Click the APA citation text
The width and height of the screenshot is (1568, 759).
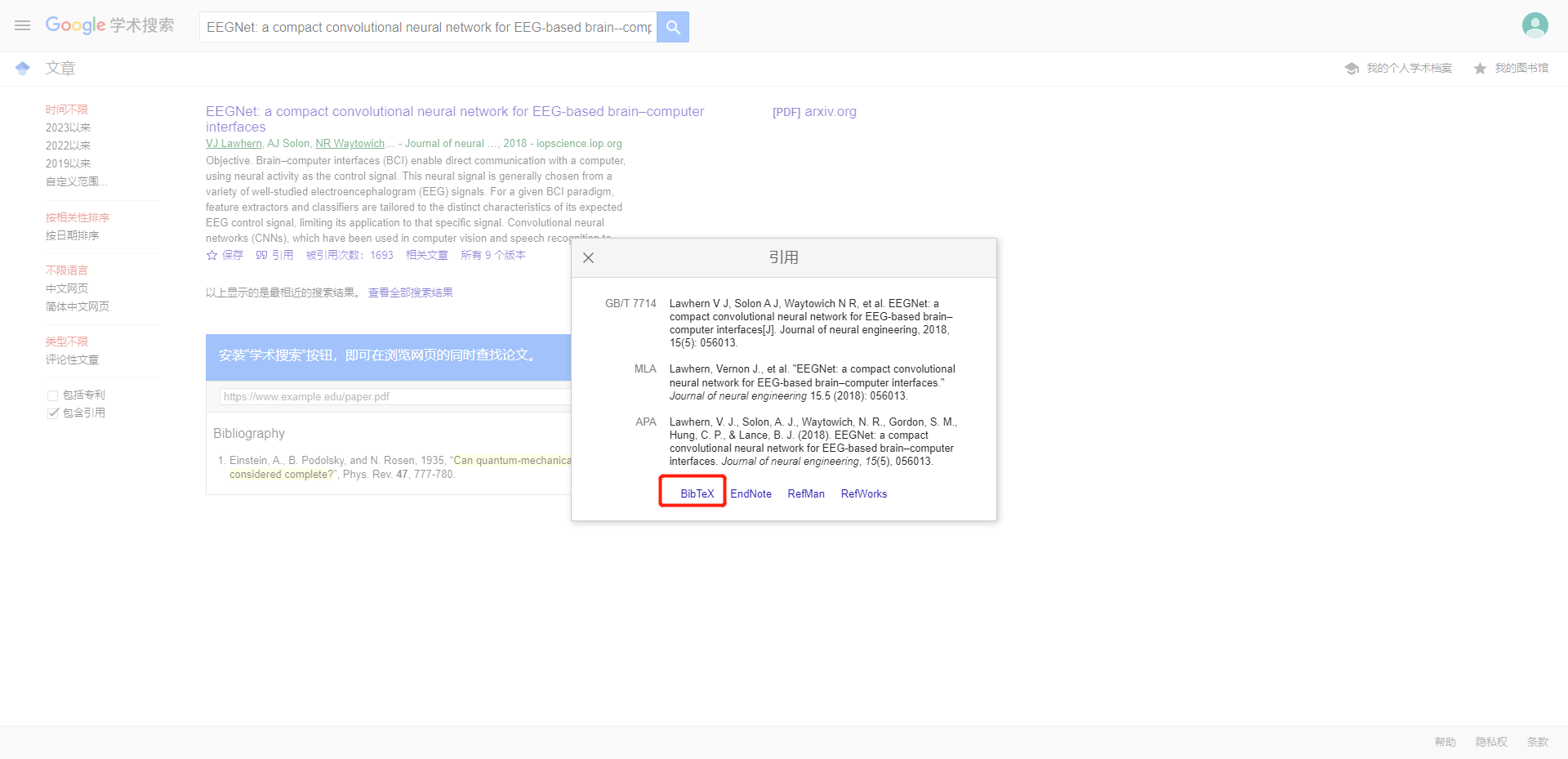point(813,442)
